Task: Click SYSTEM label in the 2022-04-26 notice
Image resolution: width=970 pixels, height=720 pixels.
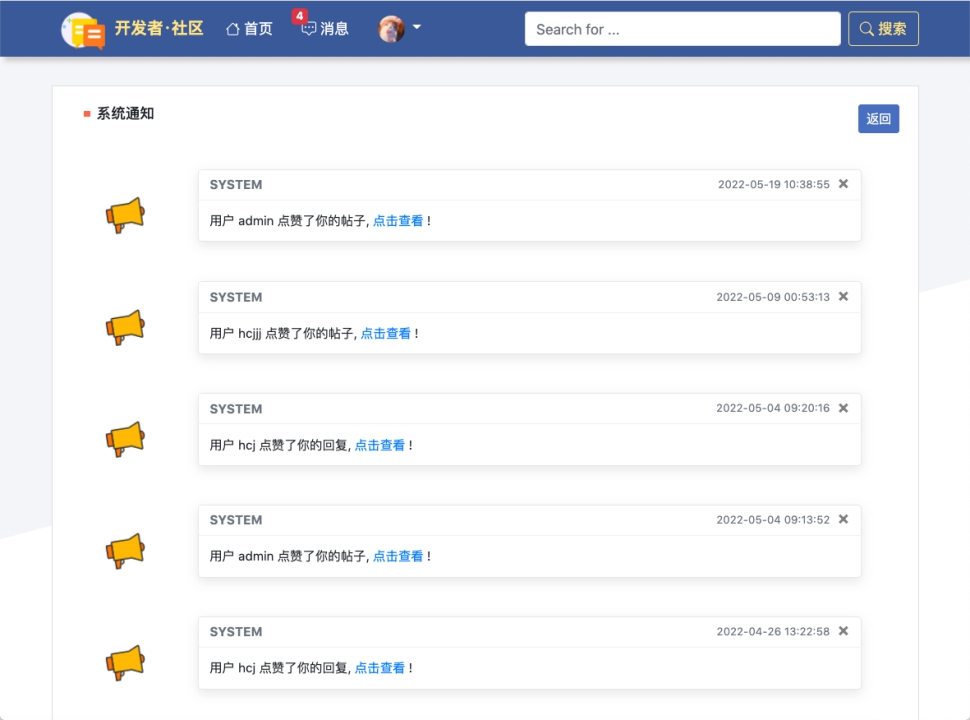Action: click(x=236, y=632)
